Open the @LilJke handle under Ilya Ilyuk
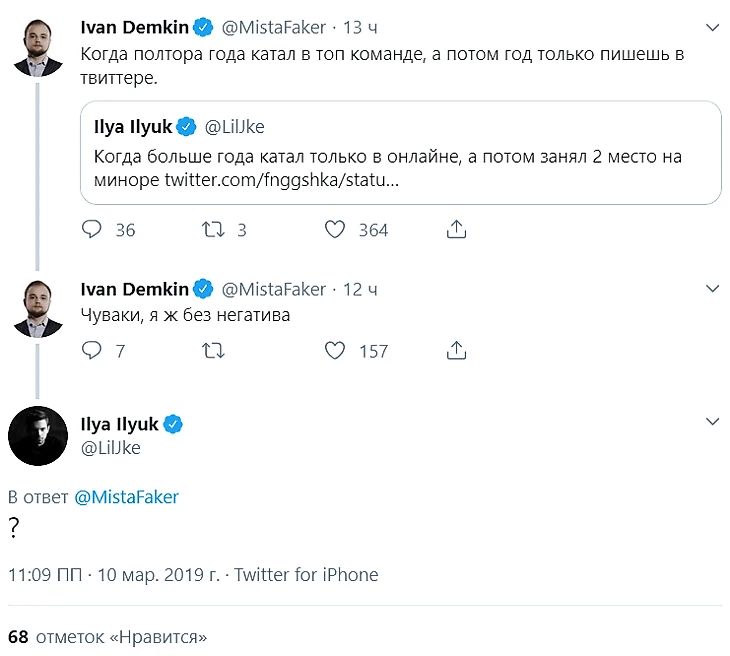The width and height of the screenshot is (730, 656). 110,448
